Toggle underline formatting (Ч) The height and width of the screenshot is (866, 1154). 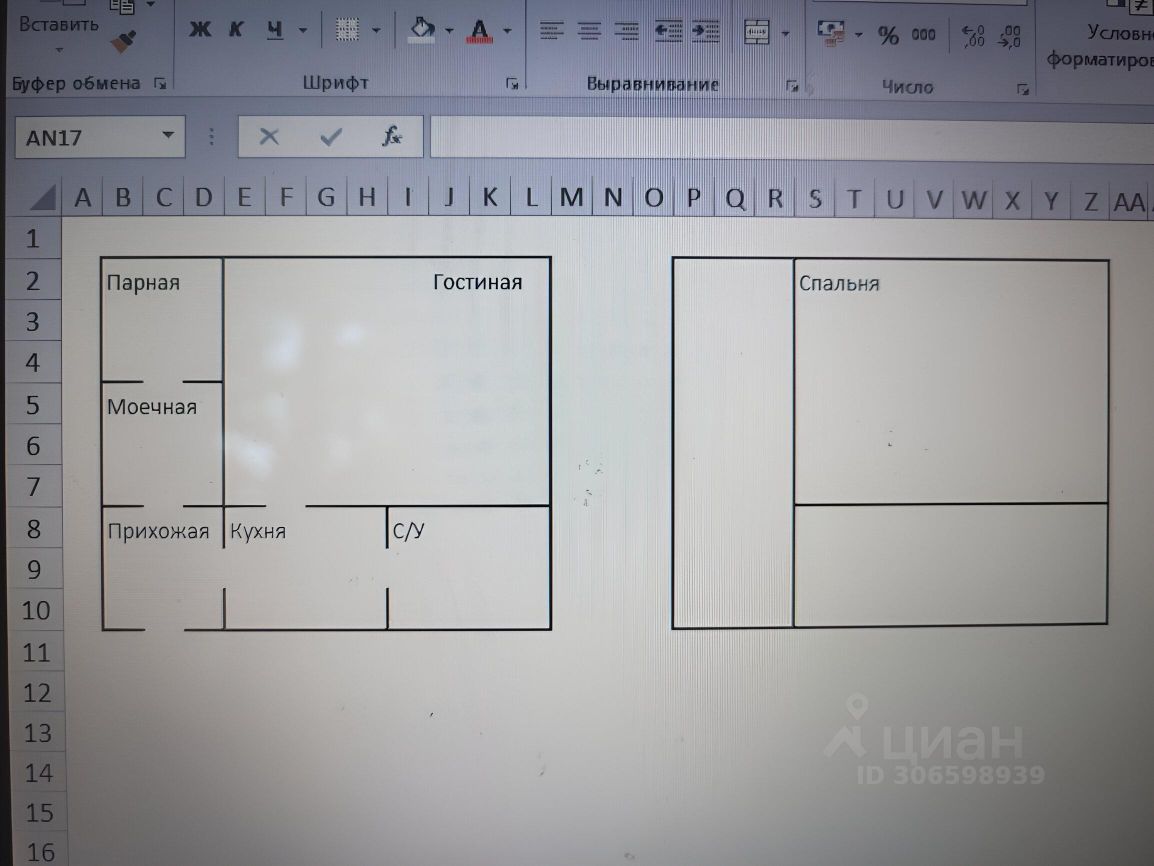(x=275, y=29)
